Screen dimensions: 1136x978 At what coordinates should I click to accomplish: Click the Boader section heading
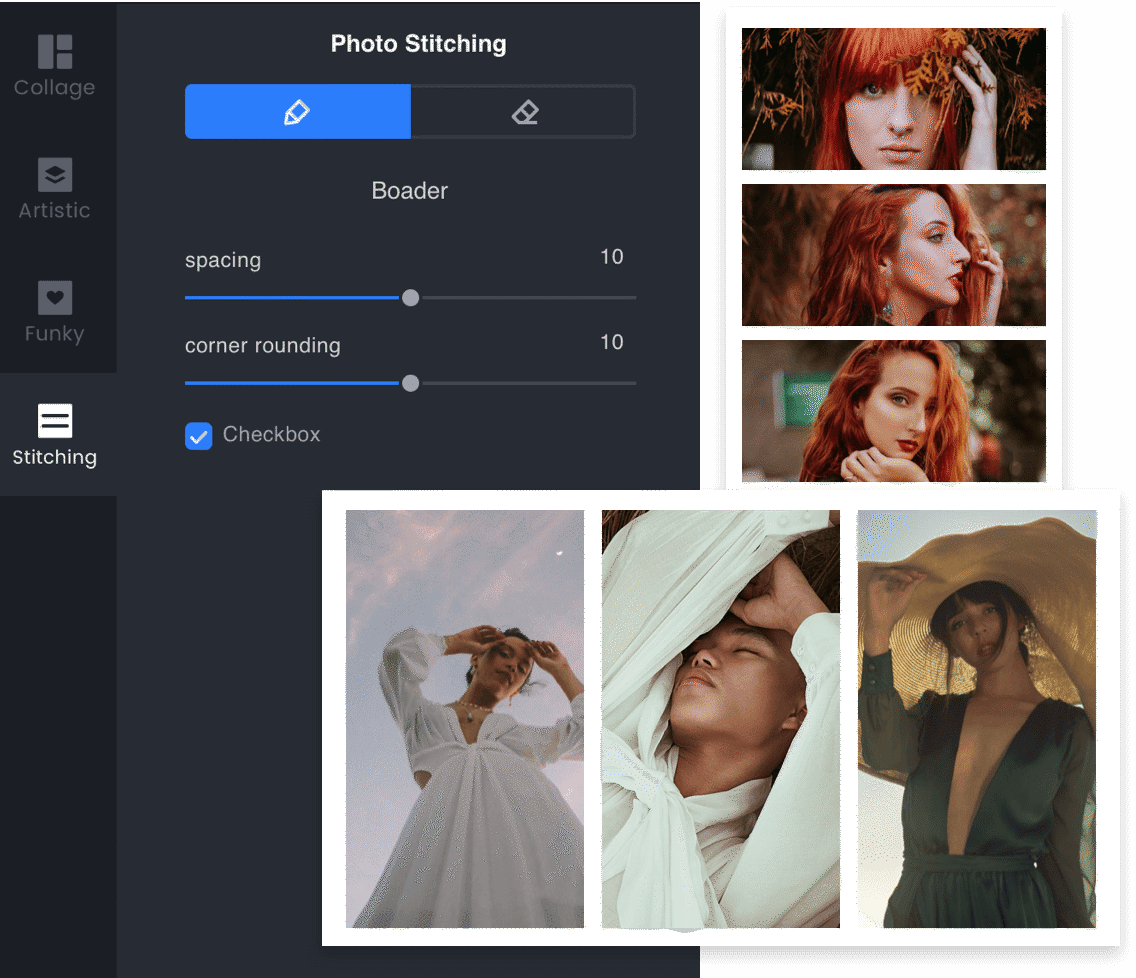click(x=410, y=191)
